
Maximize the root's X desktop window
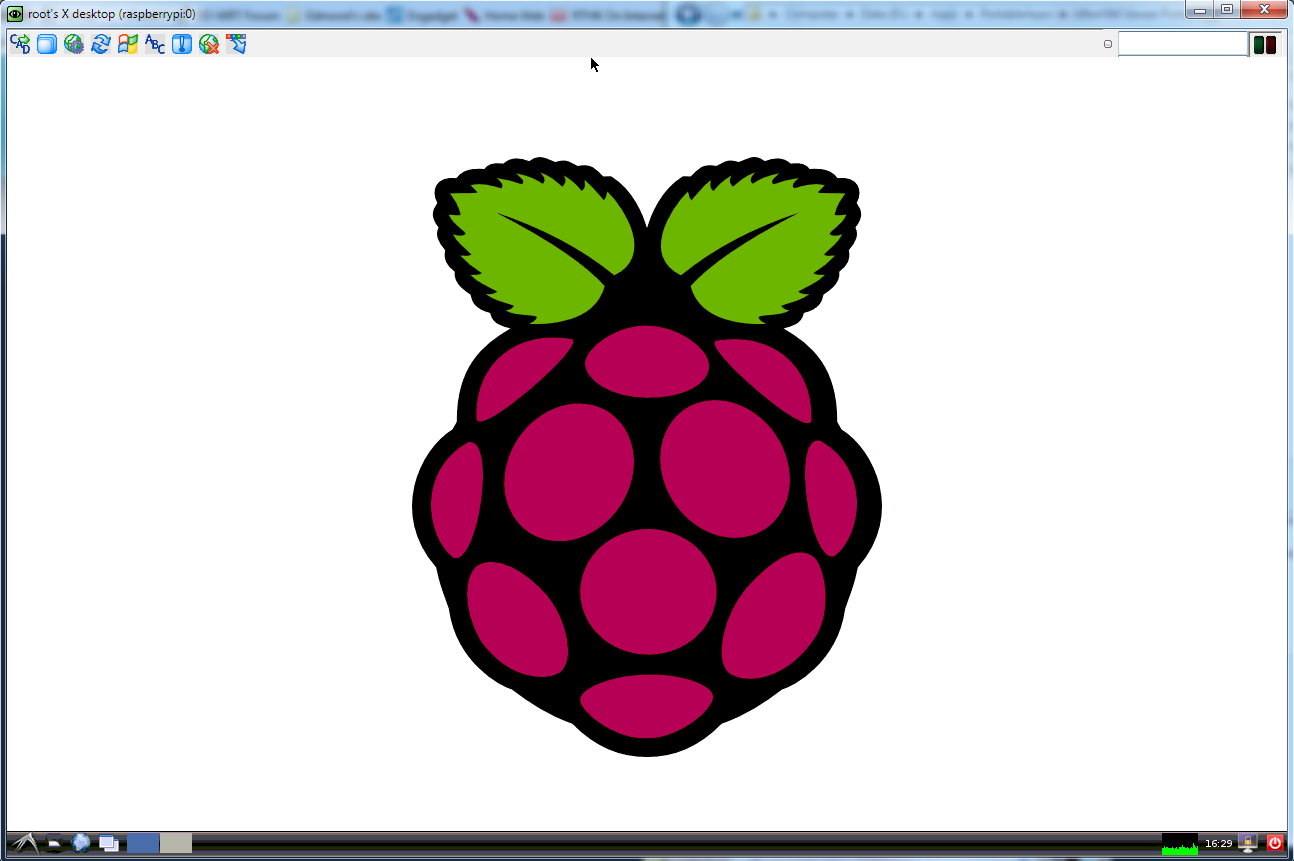pos(1226,9)
